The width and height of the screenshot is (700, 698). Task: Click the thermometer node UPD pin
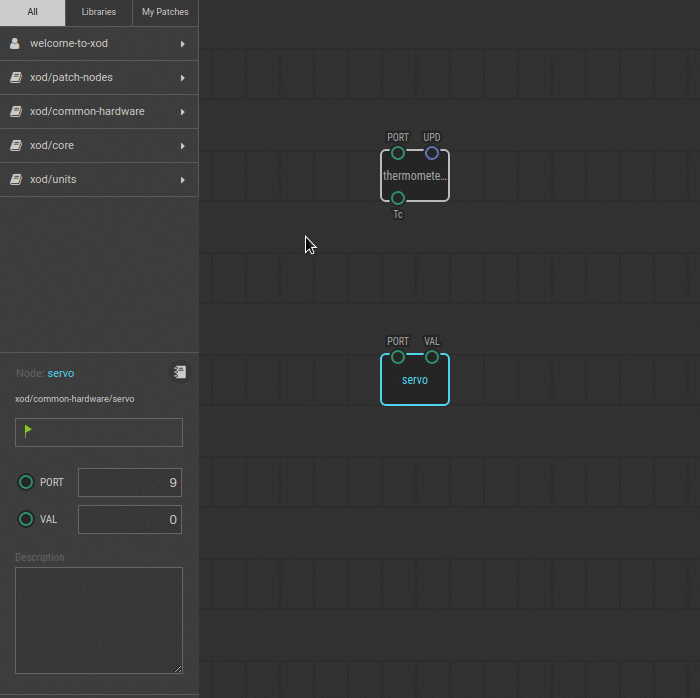(x=432, y=153)
